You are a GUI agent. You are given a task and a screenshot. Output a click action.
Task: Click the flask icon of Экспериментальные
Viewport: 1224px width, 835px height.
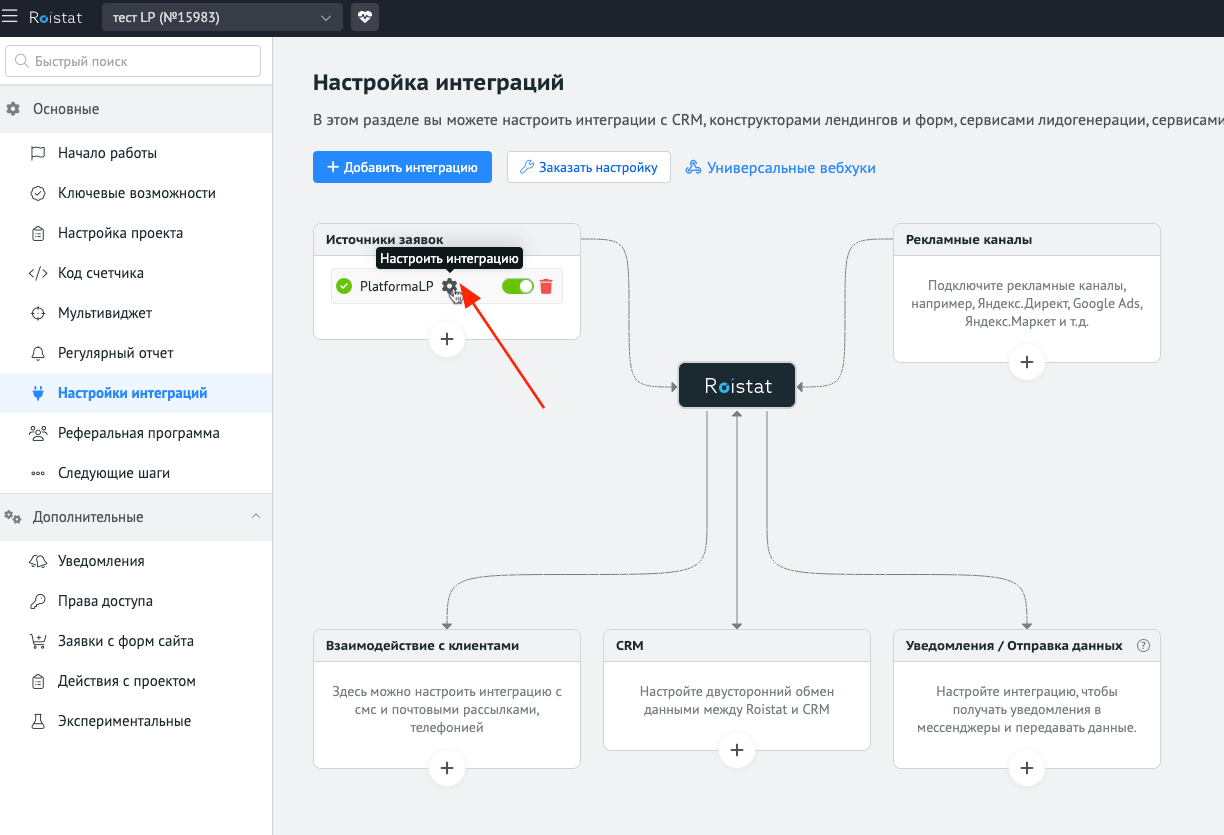[x=38, y=721]
